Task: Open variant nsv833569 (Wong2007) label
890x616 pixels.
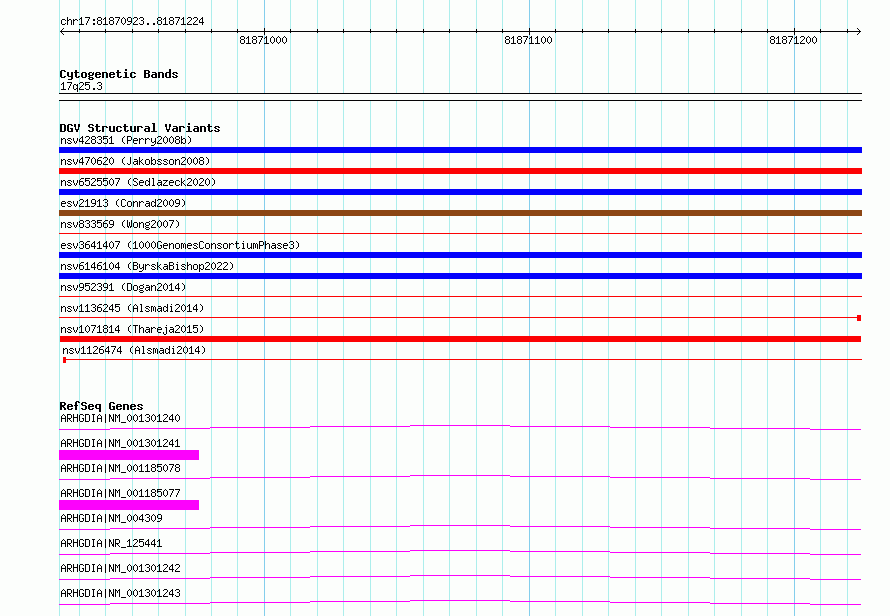Action: (x=120, y=224)
